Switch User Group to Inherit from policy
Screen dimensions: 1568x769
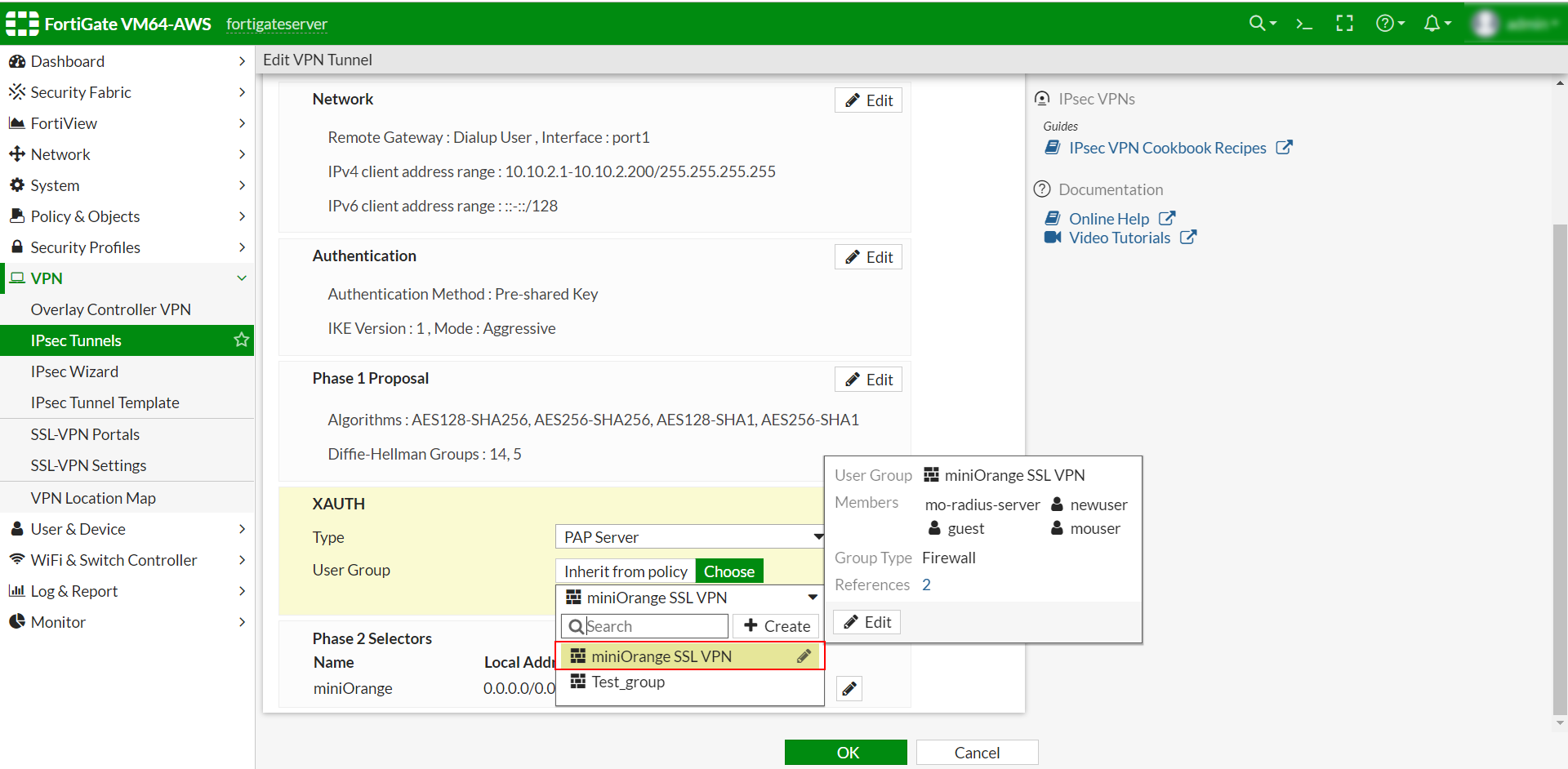tap(625, 571)
